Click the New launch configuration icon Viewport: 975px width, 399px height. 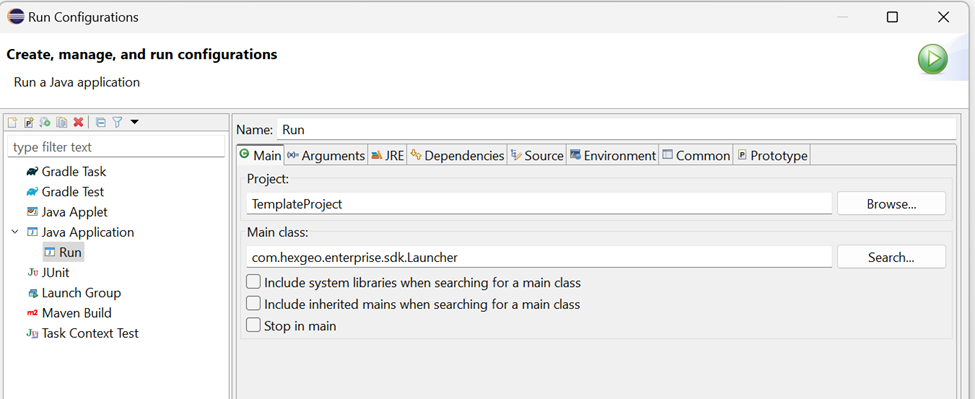[12, 122]
